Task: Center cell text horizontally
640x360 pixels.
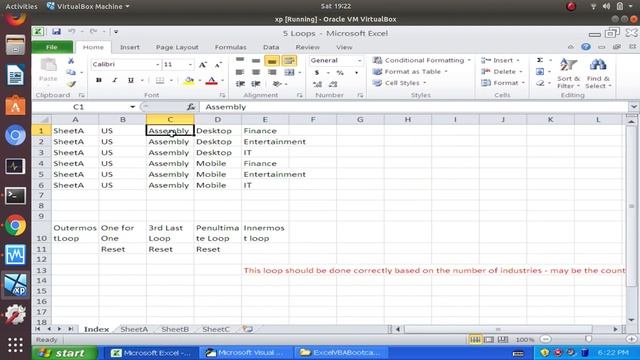Action: pyautogui.click(x=256, y=72)
